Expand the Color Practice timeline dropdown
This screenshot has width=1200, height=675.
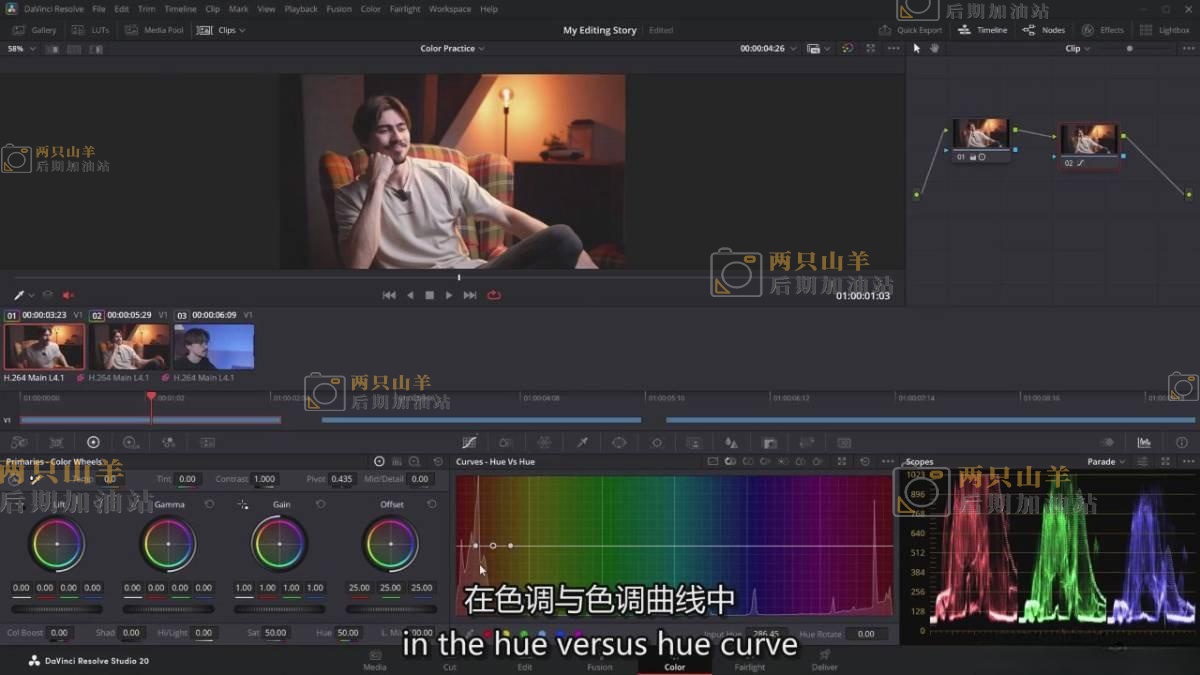[452, 48]
